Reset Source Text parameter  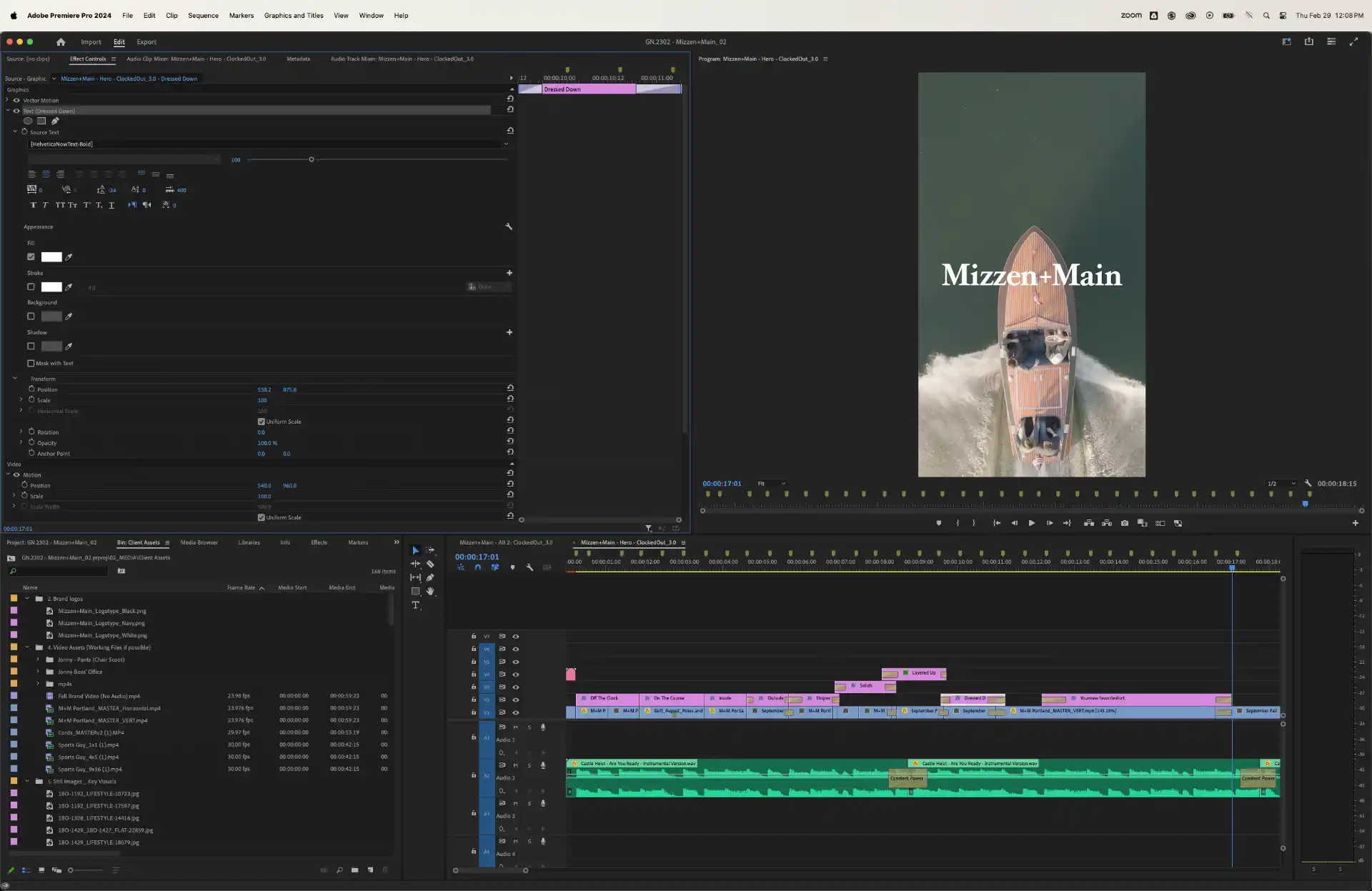[x=510, y=131]
